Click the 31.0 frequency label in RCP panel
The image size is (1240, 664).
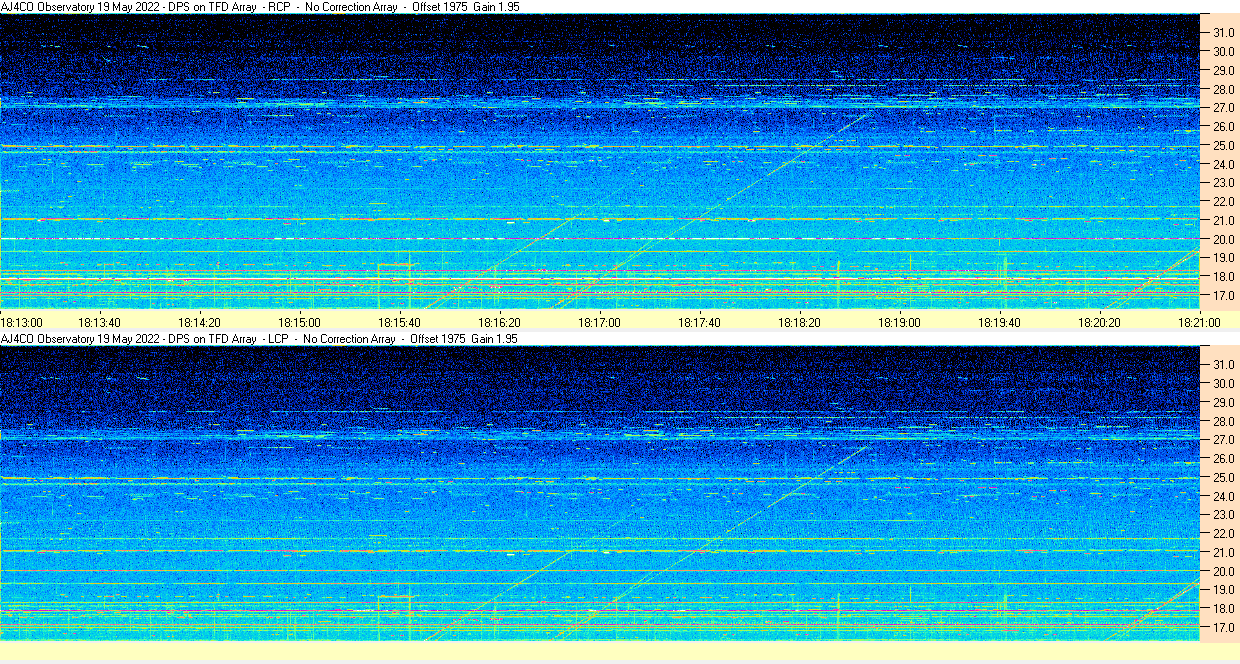click(x=1223, y=32)
